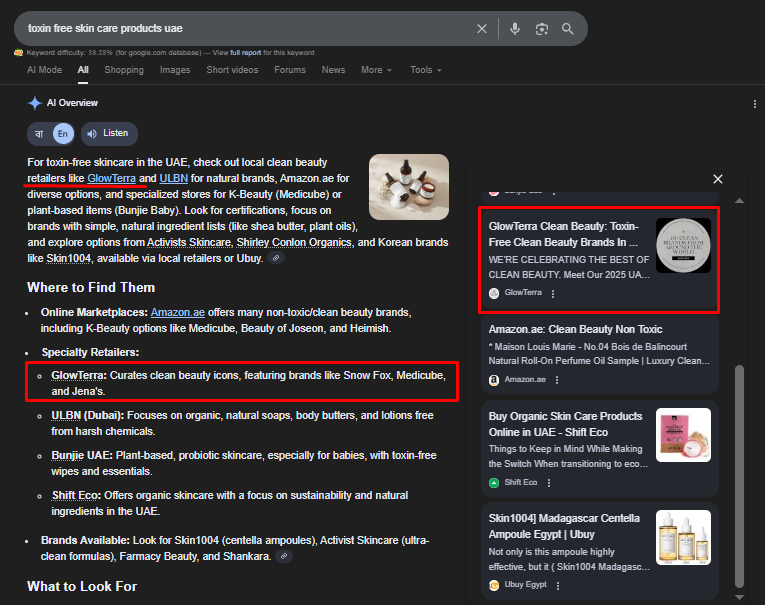Expand the More search filters dropdown
The image size is (765, 605).
[x=376, y=70]
